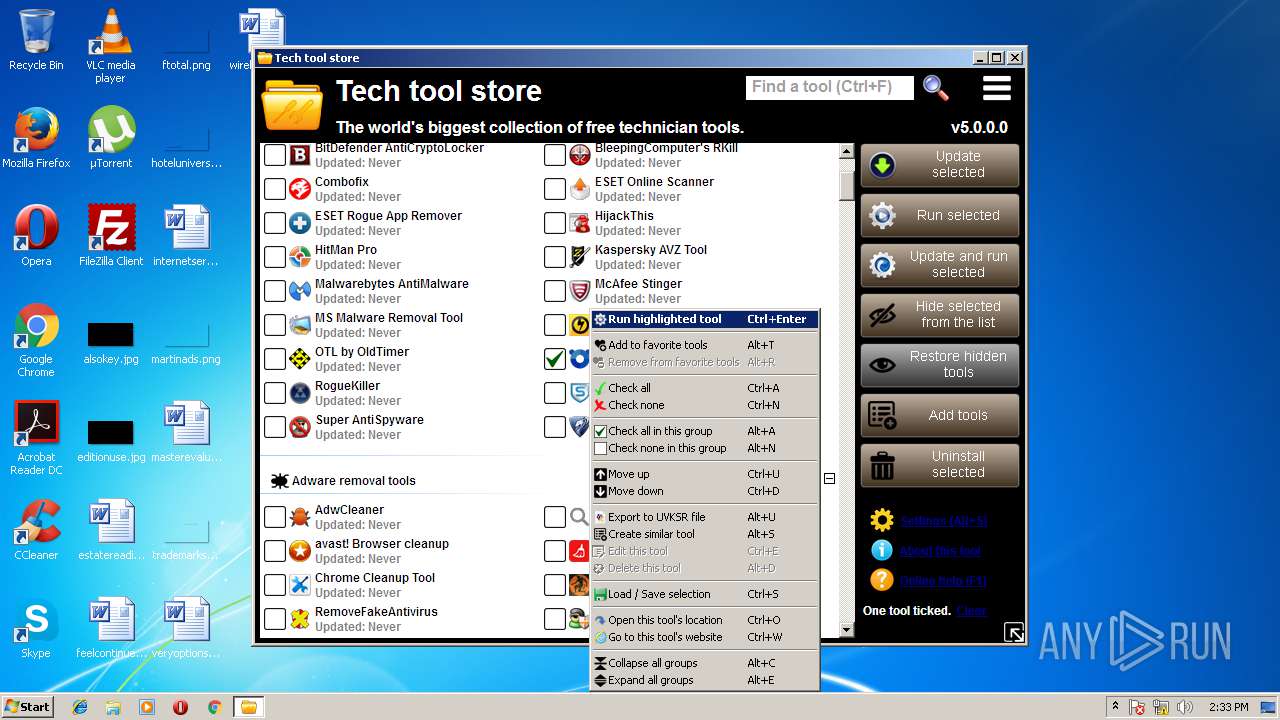Click the Find a tool search field
Image resolution: width=1280 pixels, height=720 pixels.
coord(830,87)
